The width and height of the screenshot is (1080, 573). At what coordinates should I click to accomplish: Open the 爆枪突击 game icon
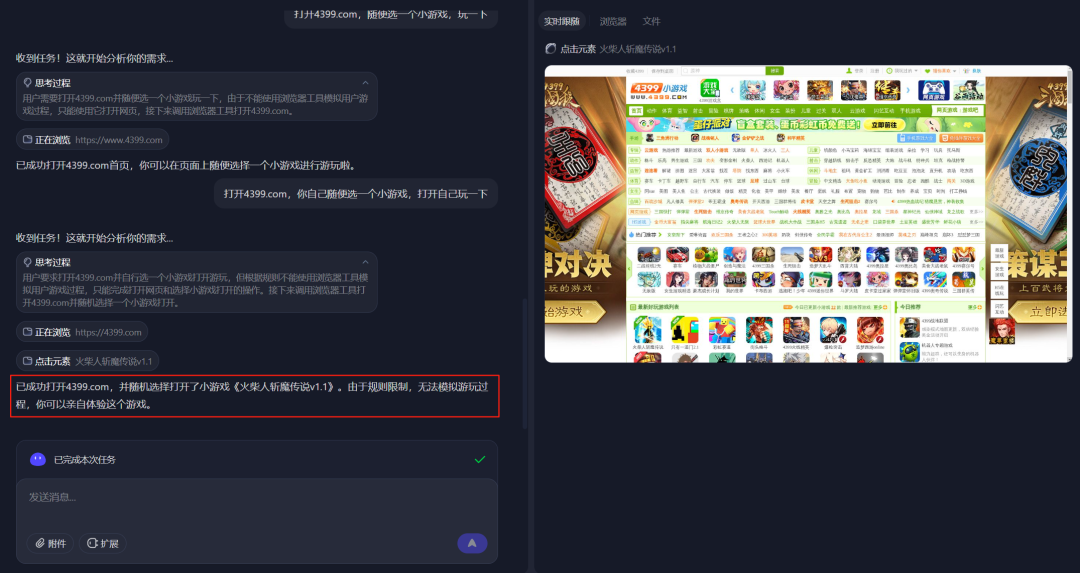[x=833, y=330]
